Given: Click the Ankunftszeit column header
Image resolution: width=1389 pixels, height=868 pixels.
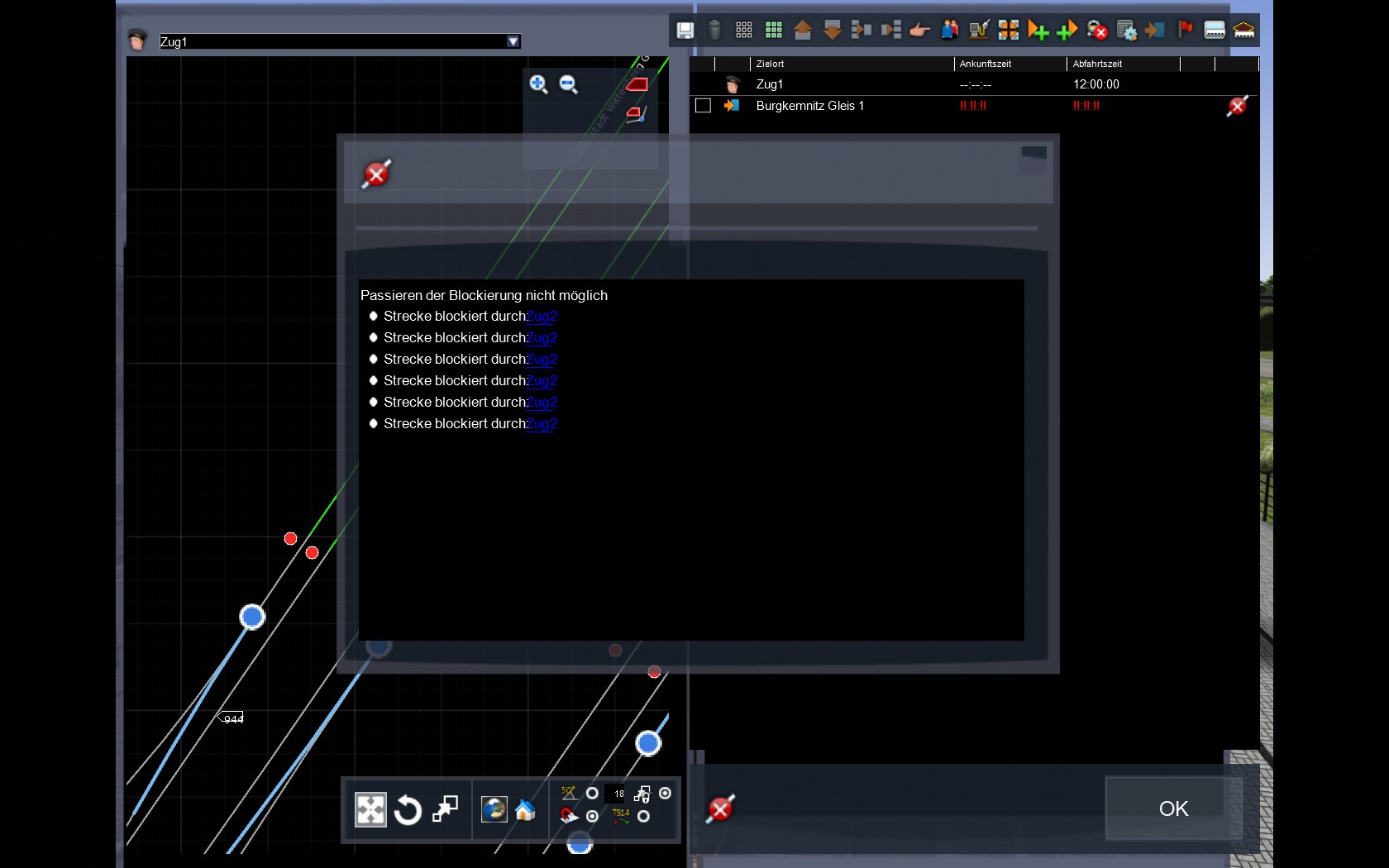Looking at the screenshot, I should [x=985, y=64].
